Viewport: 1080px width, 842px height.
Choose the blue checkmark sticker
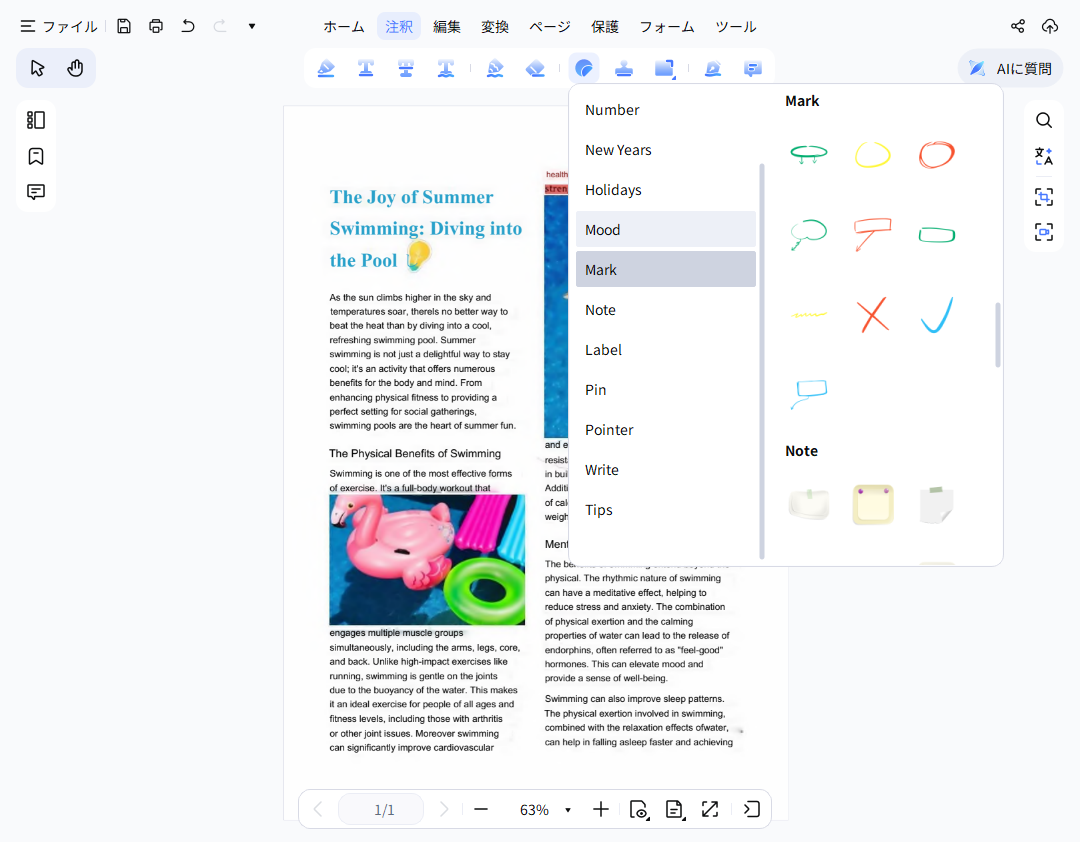pyautogui.click(x=936, y=315)
